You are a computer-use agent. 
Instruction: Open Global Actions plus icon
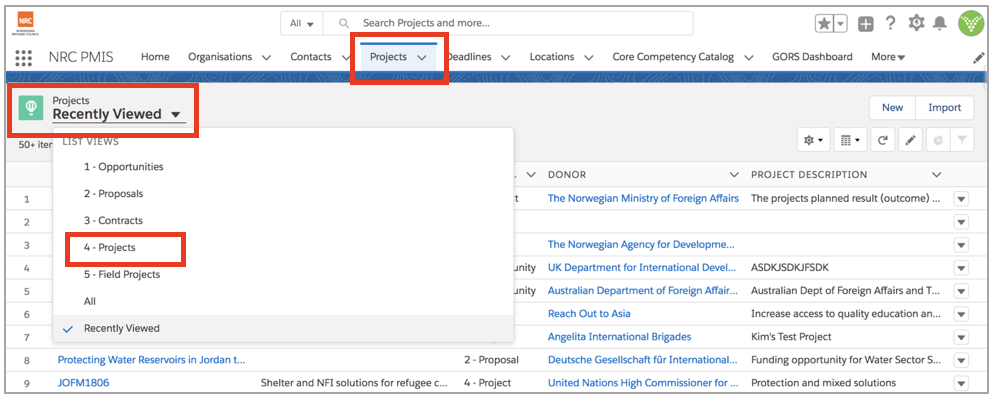tap(865, 24)
